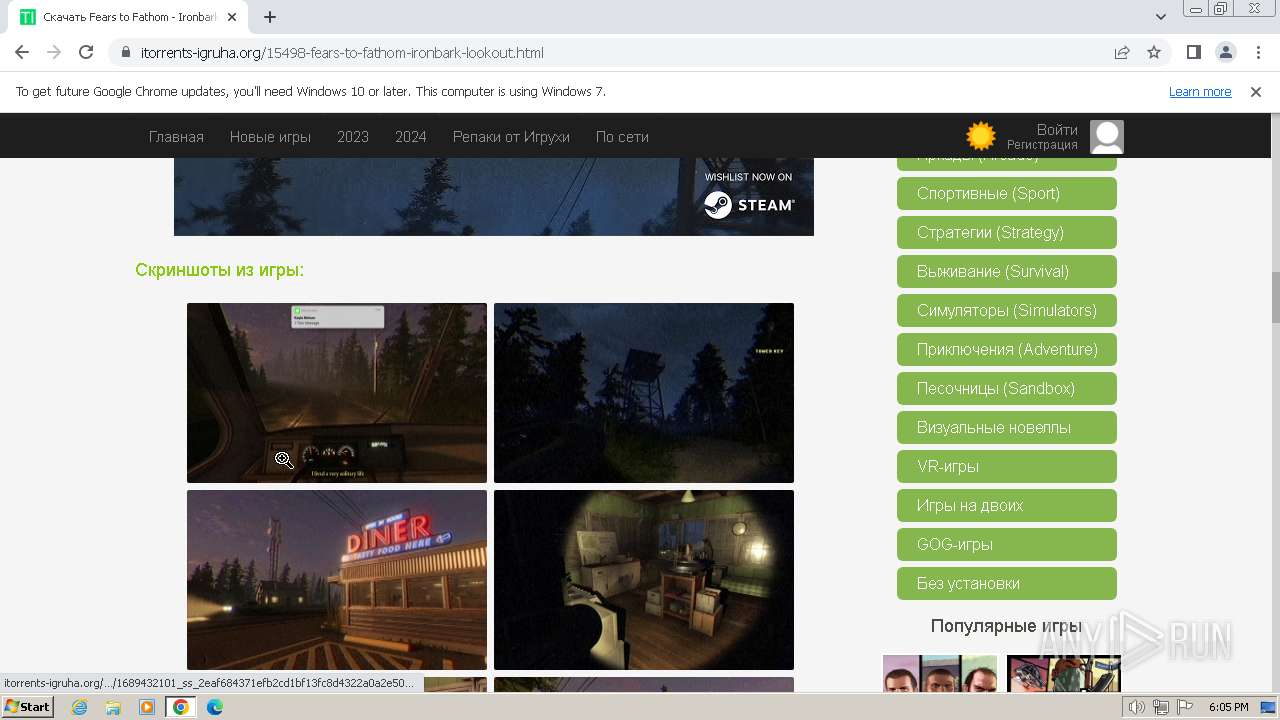Select Симуляторы (Simulators) category

click(x=1007, y=310)
